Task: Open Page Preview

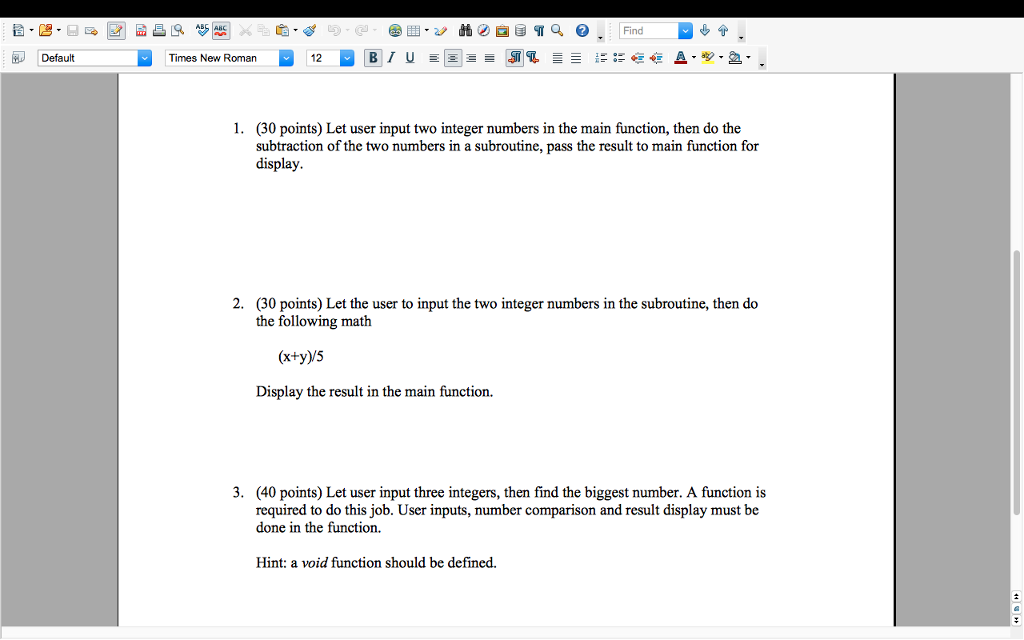Action: tap(177, 31)
